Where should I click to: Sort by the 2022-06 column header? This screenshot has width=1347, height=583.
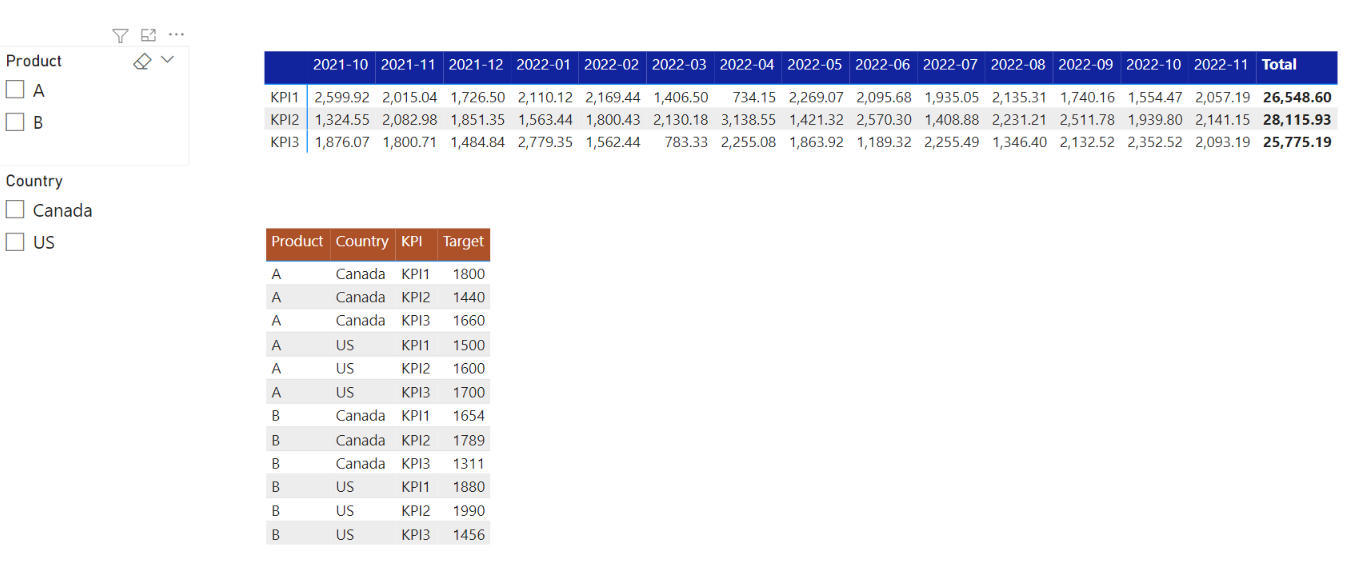pyautogui.click(x=883, y=65)
